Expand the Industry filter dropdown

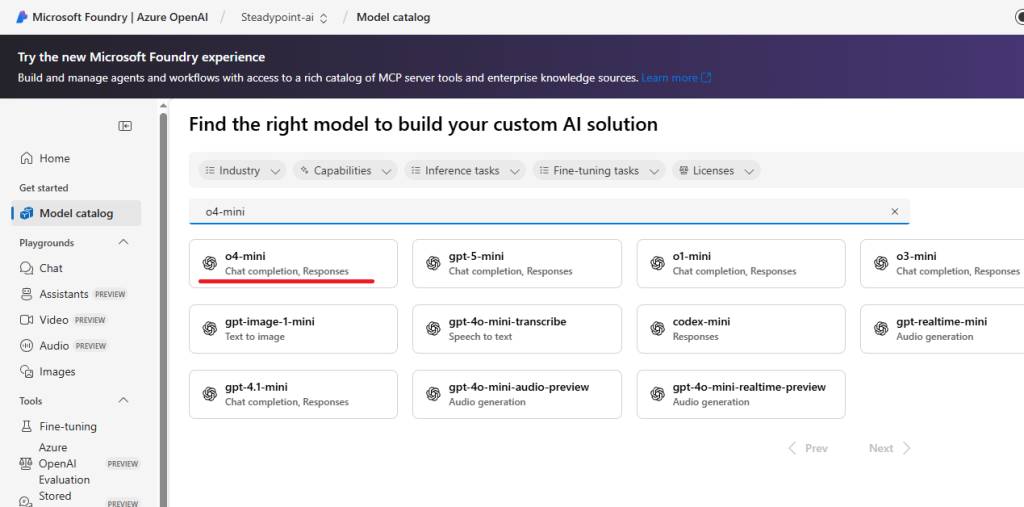pos(241,171)
